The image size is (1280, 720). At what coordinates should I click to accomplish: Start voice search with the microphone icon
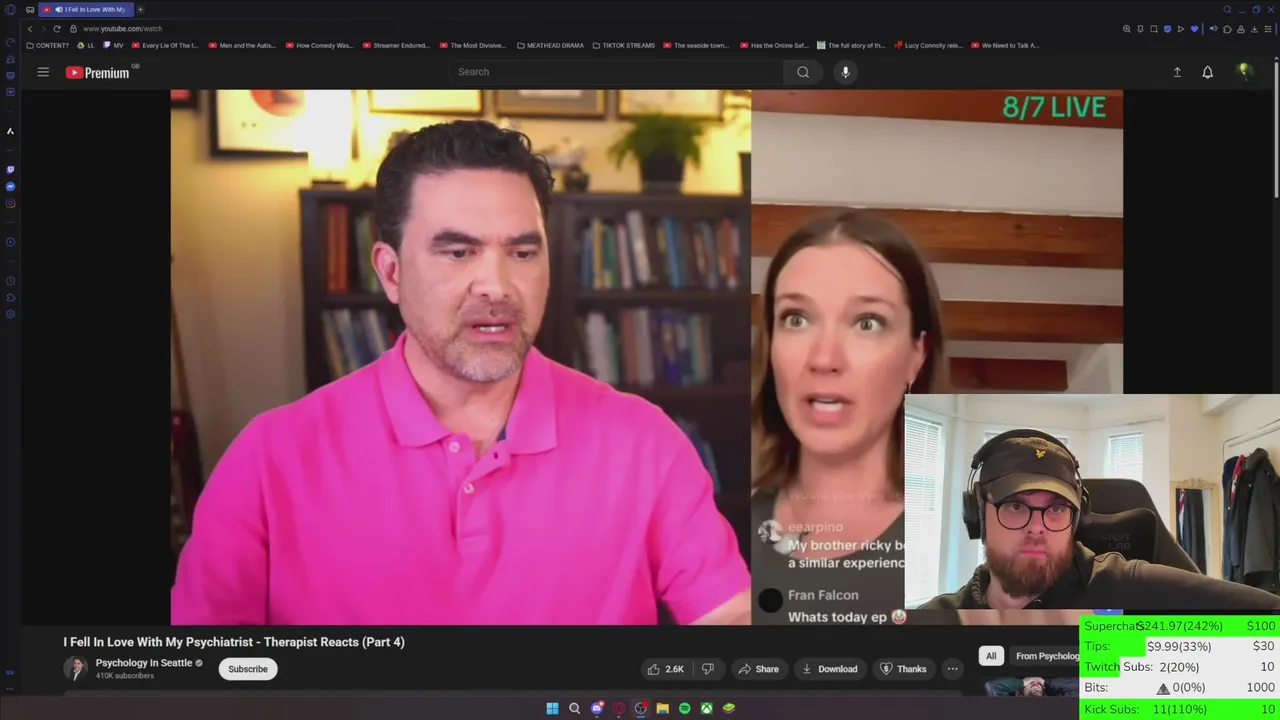(845, 72)
